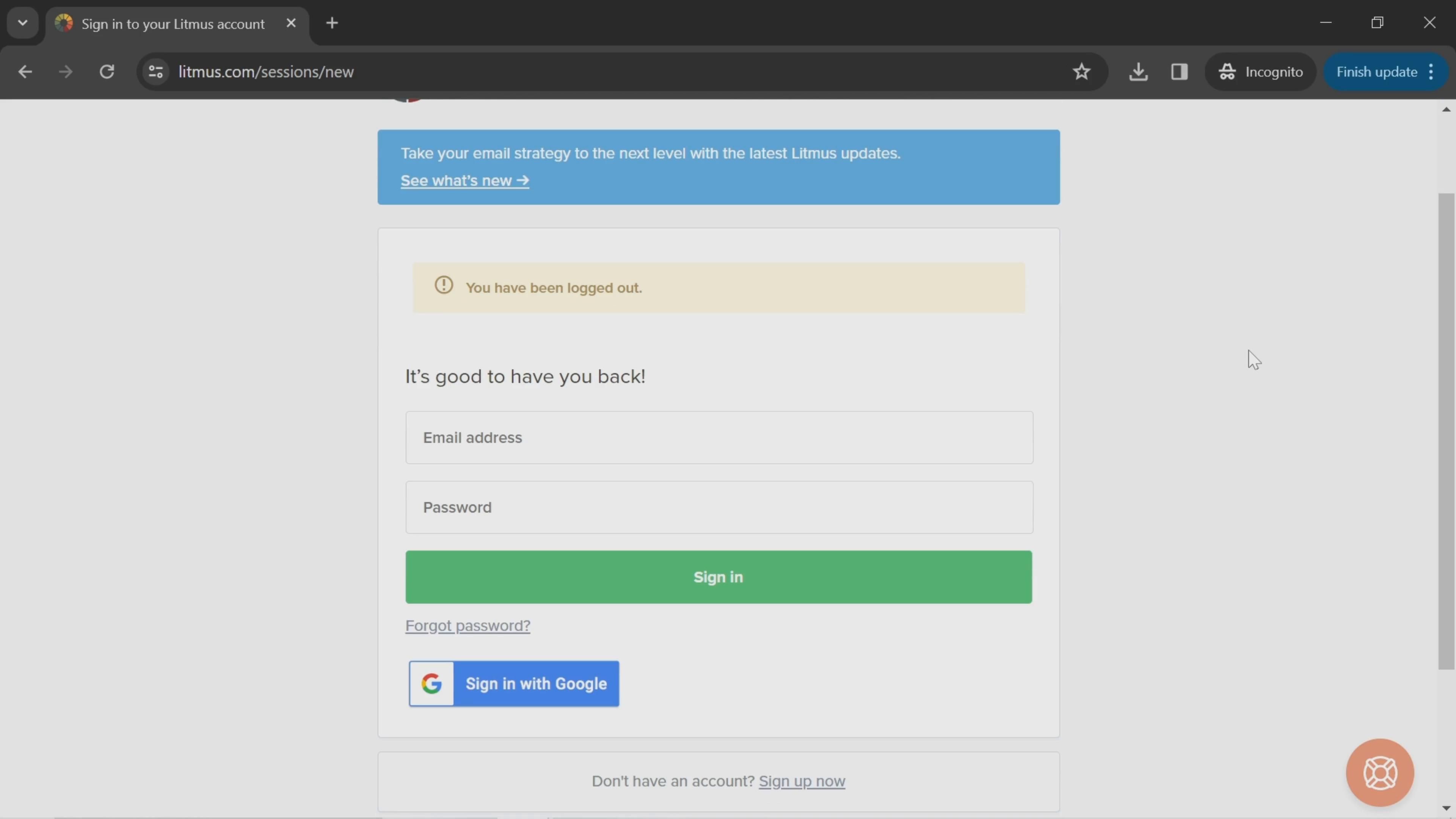The image size is (1456, 819).
Task: Bookmark this page with star icon
Action: coord(1081,72)
